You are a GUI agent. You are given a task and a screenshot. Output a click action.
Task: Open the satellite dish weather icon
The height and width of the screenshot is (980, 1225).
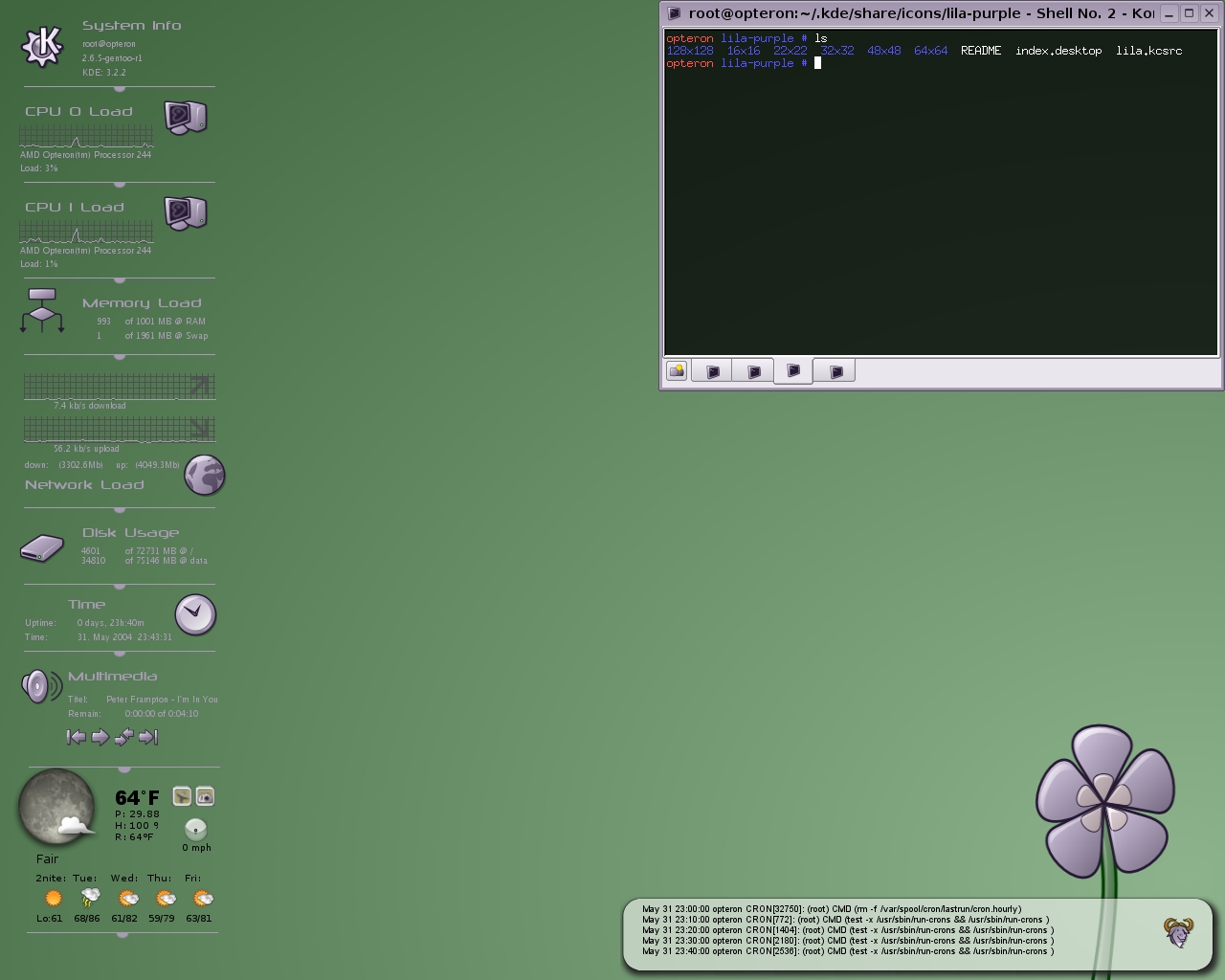(x=182, y=796)
